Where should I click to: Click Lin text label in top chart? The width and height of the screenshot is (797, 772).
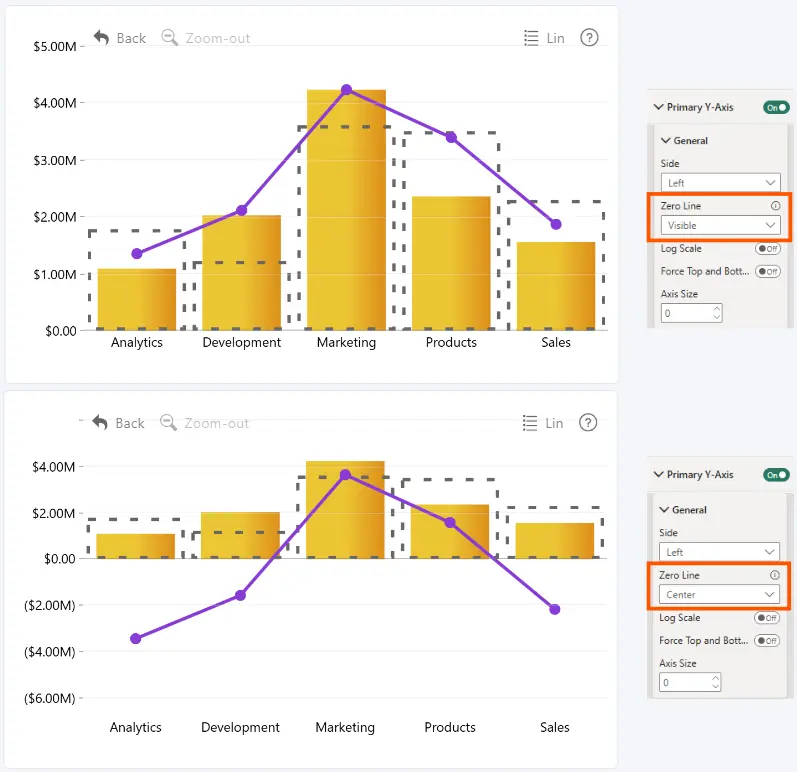coord(556,38)
